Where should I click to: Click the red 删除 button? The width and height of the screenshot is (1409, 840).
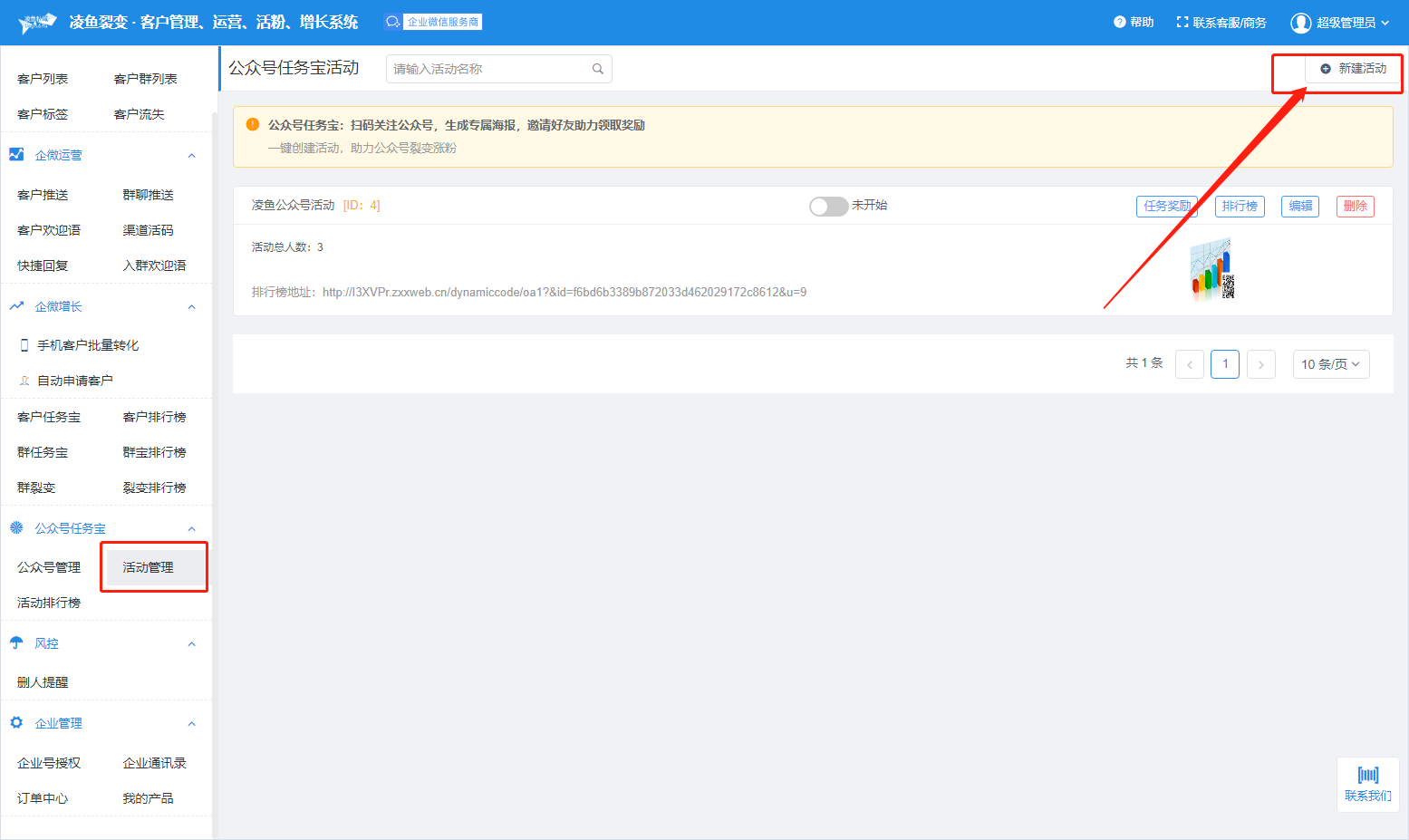tap(1355, 207)
